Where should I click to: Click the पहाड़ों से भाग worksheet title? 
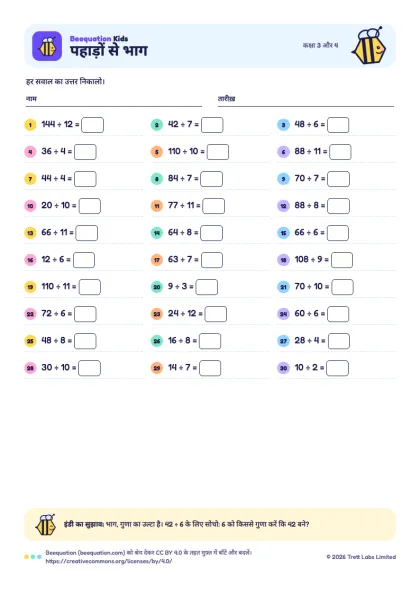[x=109, y=50]
